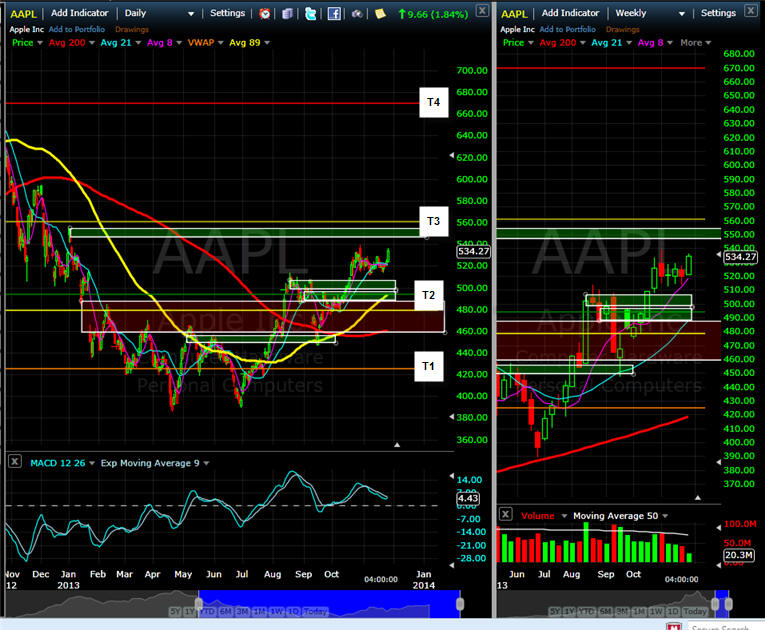Select the Today range on daily chart
This screenshot has width=765, height=630.
pos(315,611)
